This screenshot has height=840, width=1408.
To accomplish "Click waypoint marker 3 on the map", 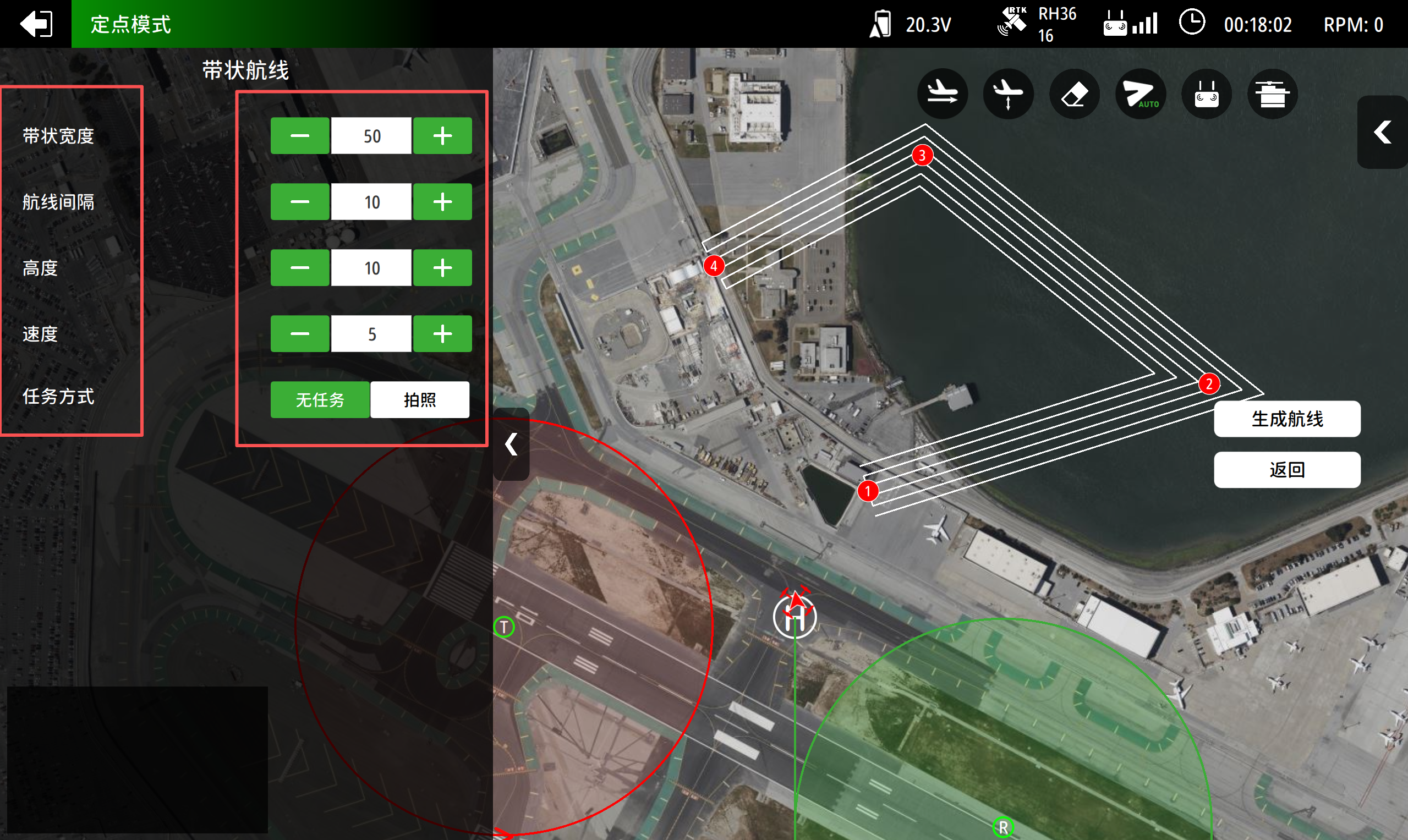I will click(922, 155).
